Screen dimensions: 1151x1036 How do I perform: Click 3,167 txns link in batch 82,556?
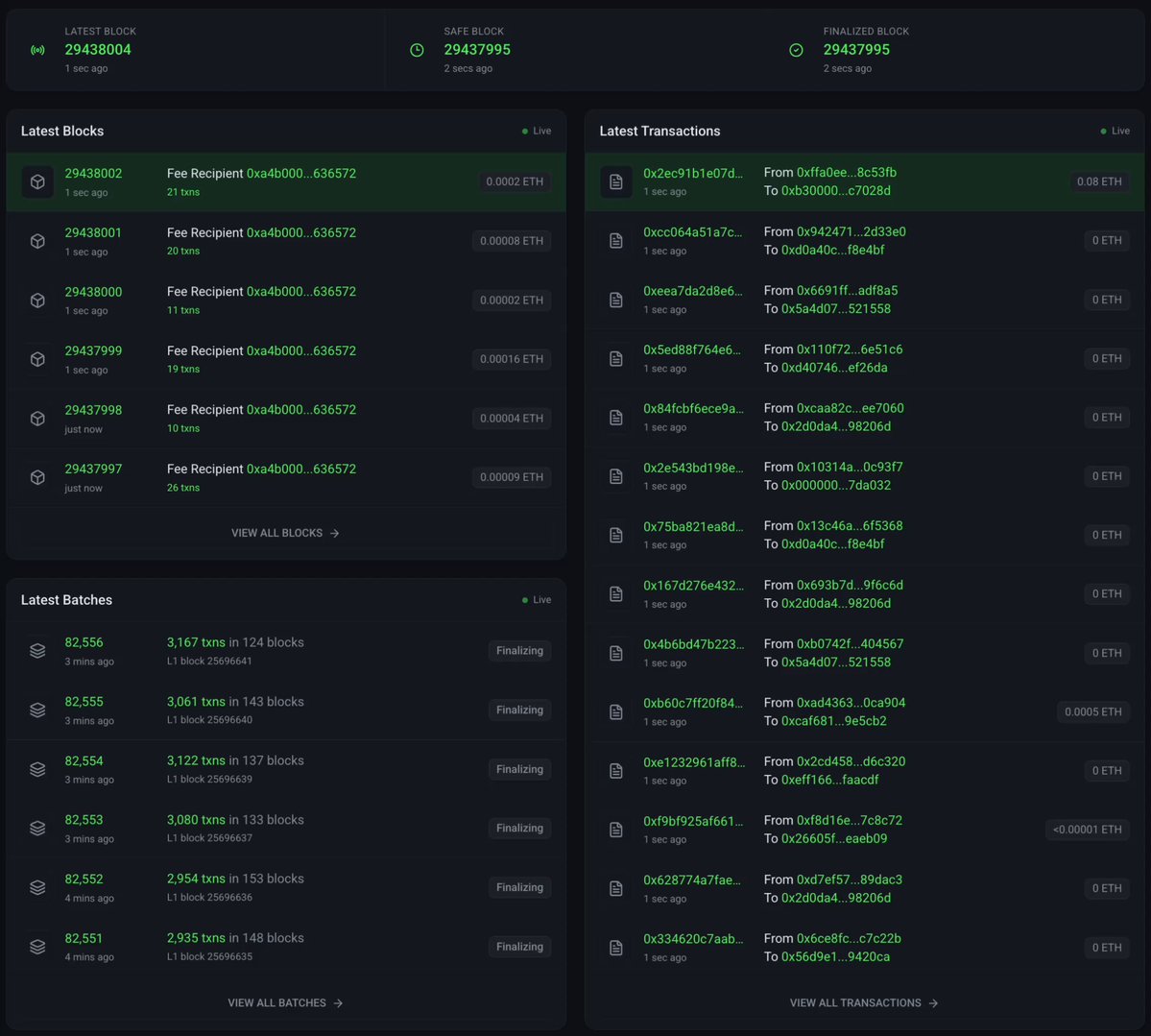[196, 642]
